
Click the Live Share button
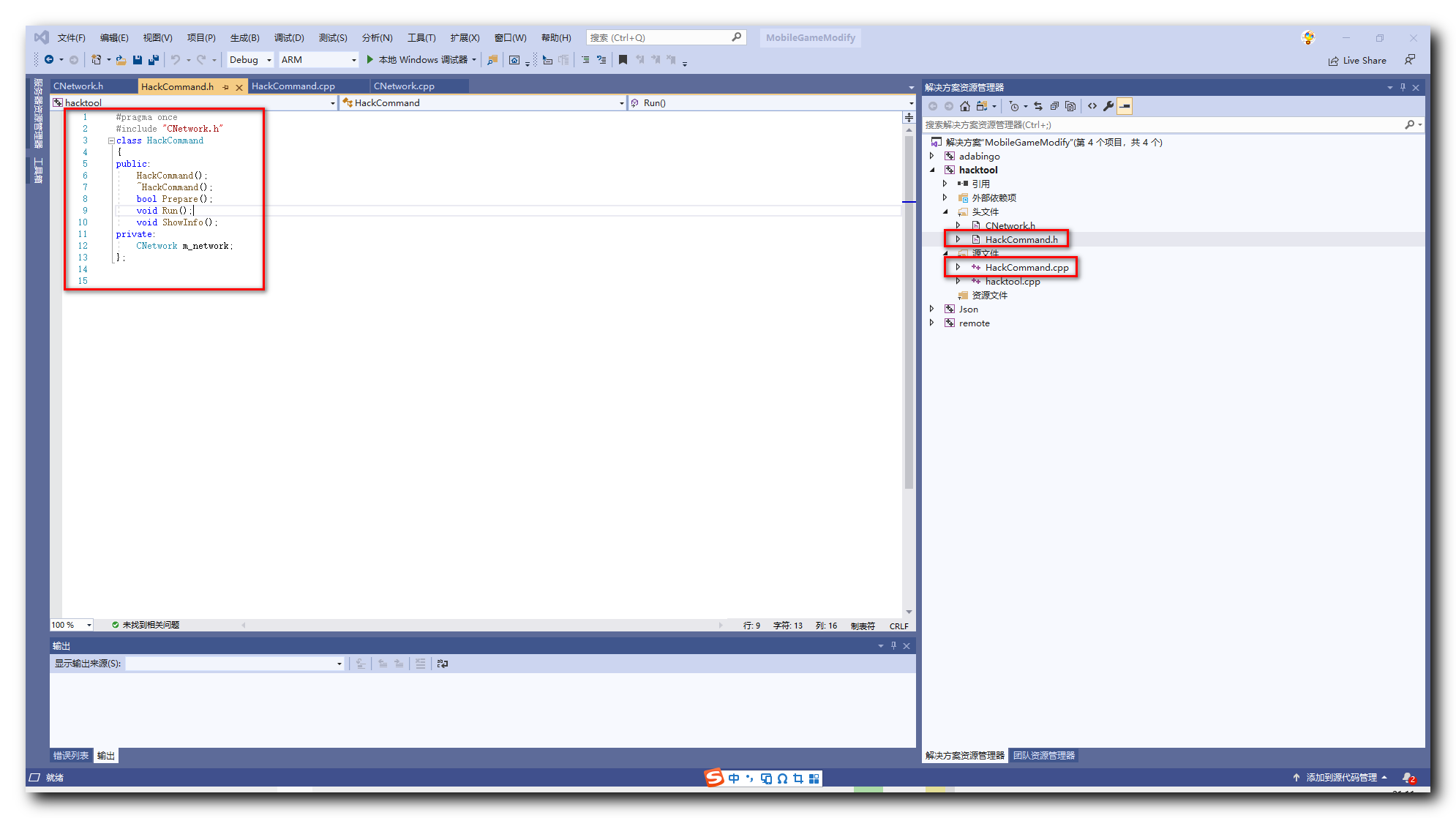(x=1358, y=61)
